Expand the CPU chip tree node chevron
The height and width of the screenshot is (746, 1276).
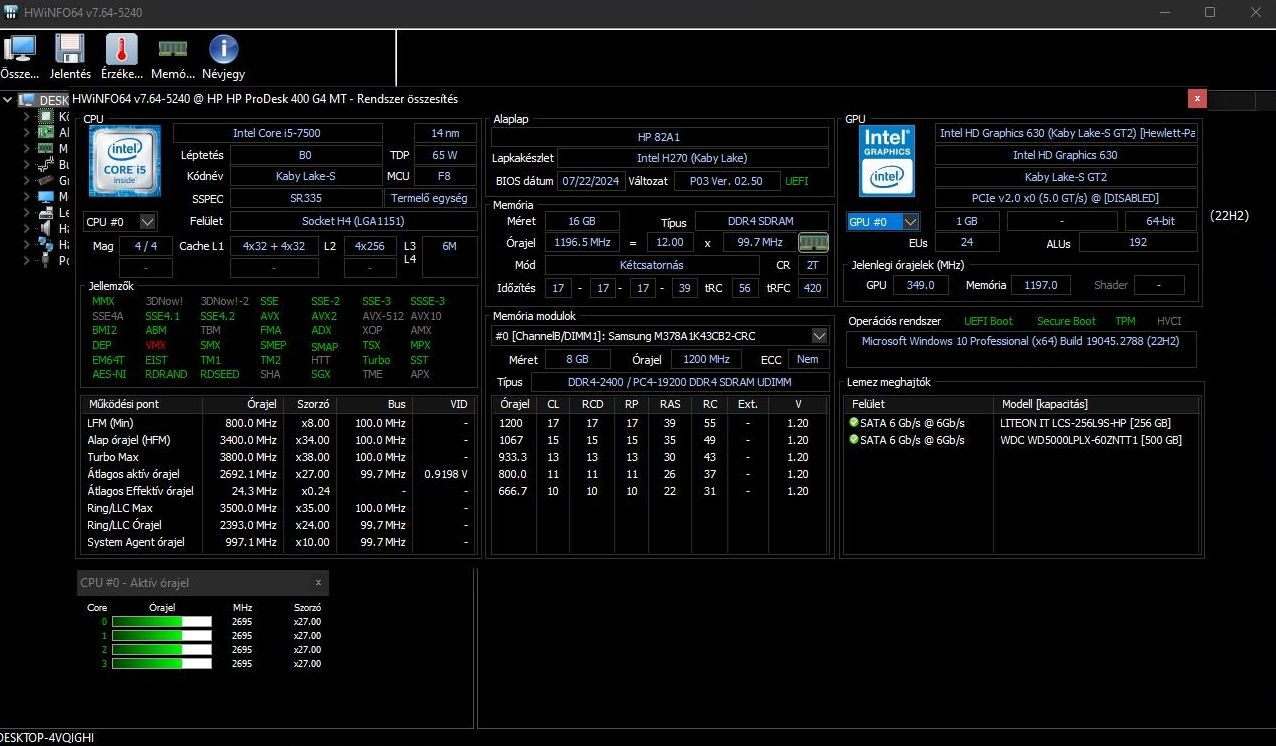(28, 116)
